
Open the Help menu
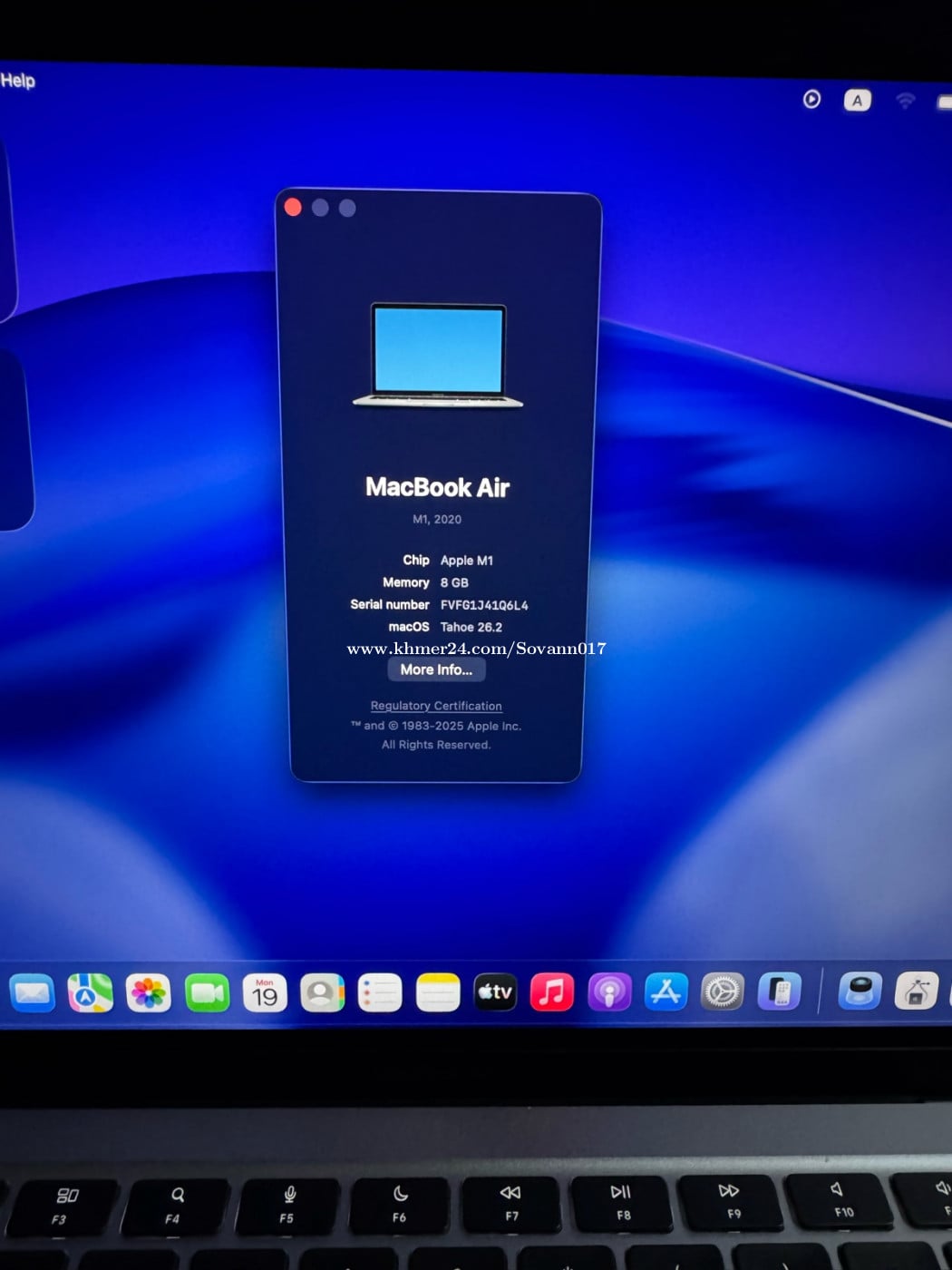click(17, 81)
